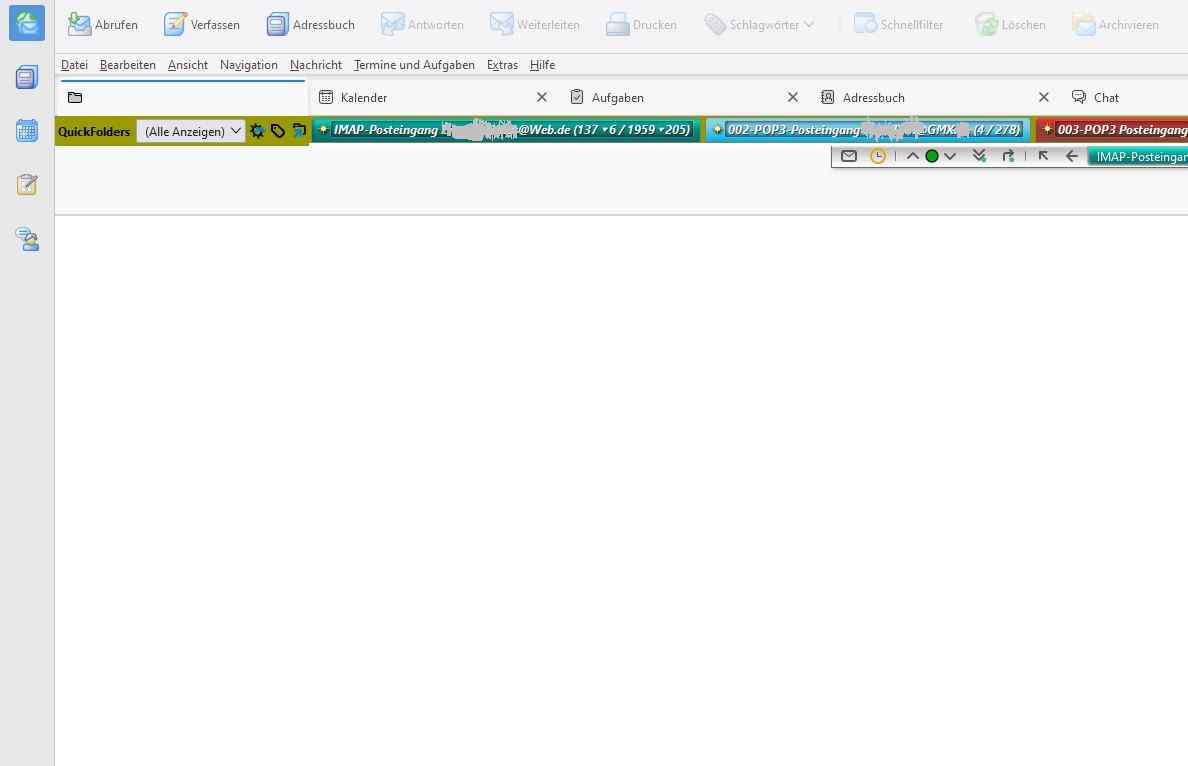Go to next message with down chevron
Viewport: 1188px width, 766px height.
[x=950, y=156]
